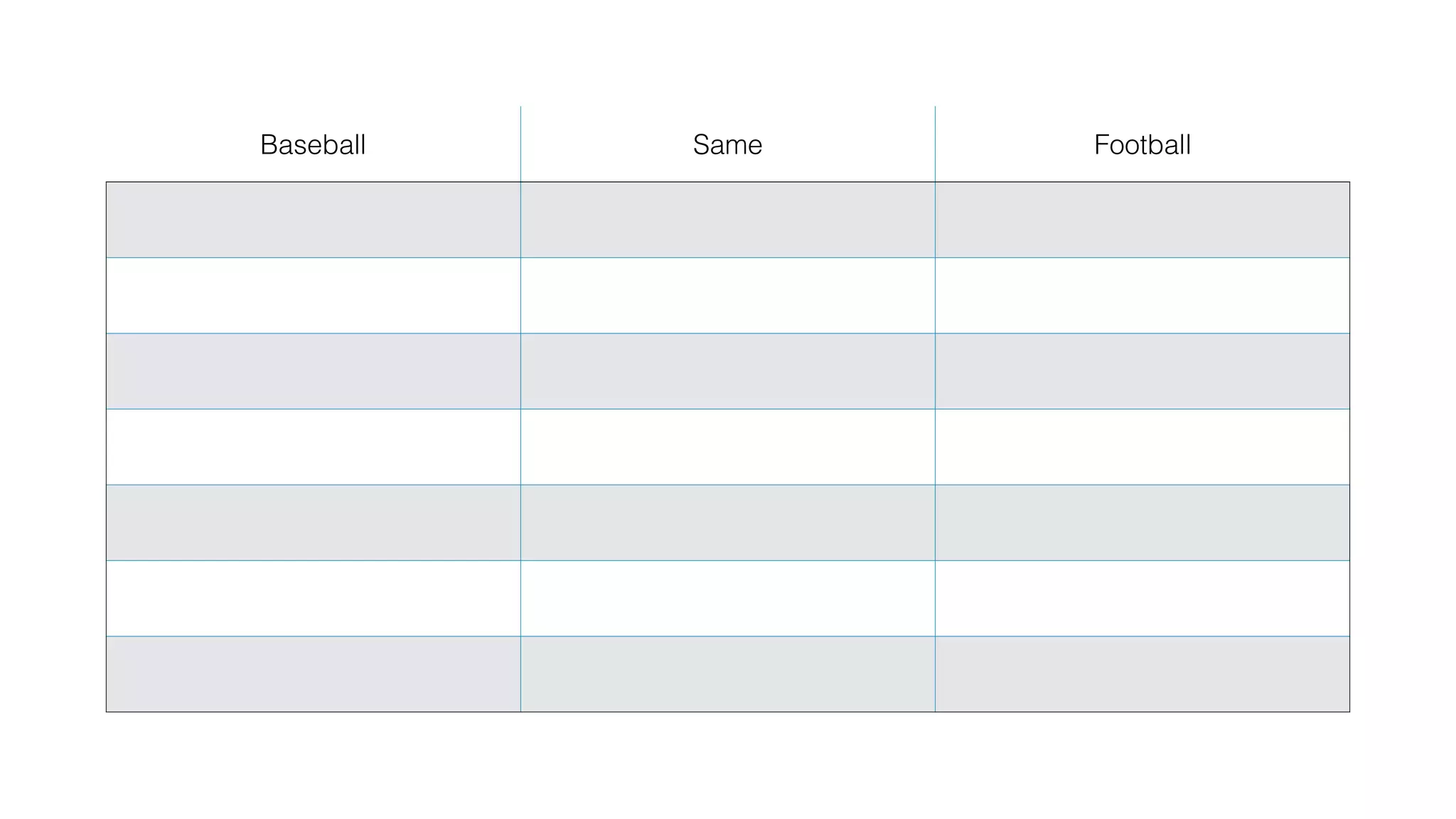The width and height of the screenshot is (1456, 819).
Task: Click last row cell under Baseball
Action: pyautogui.click(x=313, y=674)
